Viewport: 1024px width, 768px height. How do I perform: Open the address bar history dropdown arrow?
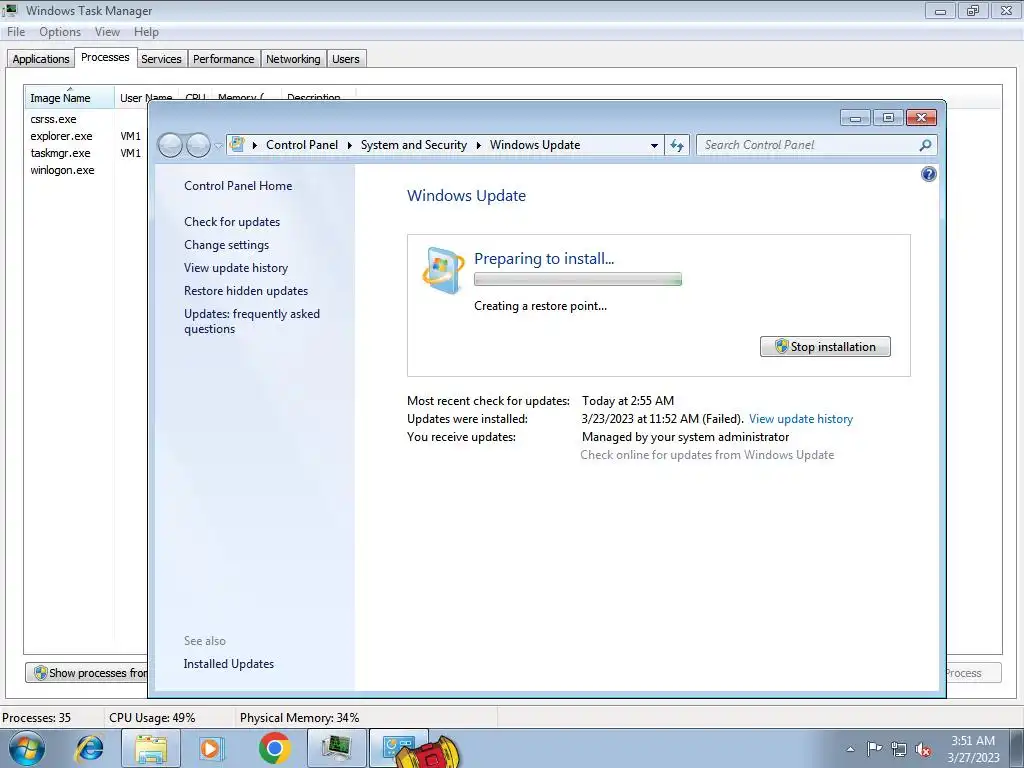pos(654,146)
